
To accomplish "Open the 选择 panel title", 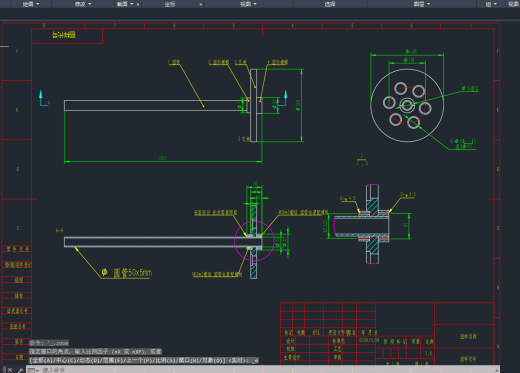I will [330, 4].
